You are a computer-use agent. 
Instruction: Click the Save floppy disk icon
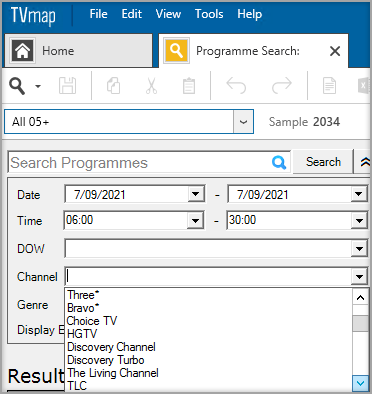tap(67, 86)
